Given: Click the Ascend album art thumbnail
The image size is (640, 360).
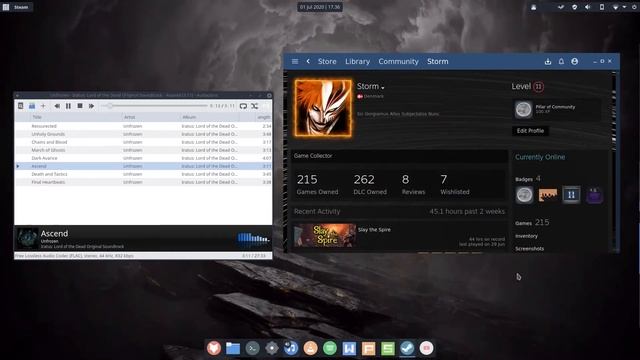Looking at the screenshot, I should (27, 238).
